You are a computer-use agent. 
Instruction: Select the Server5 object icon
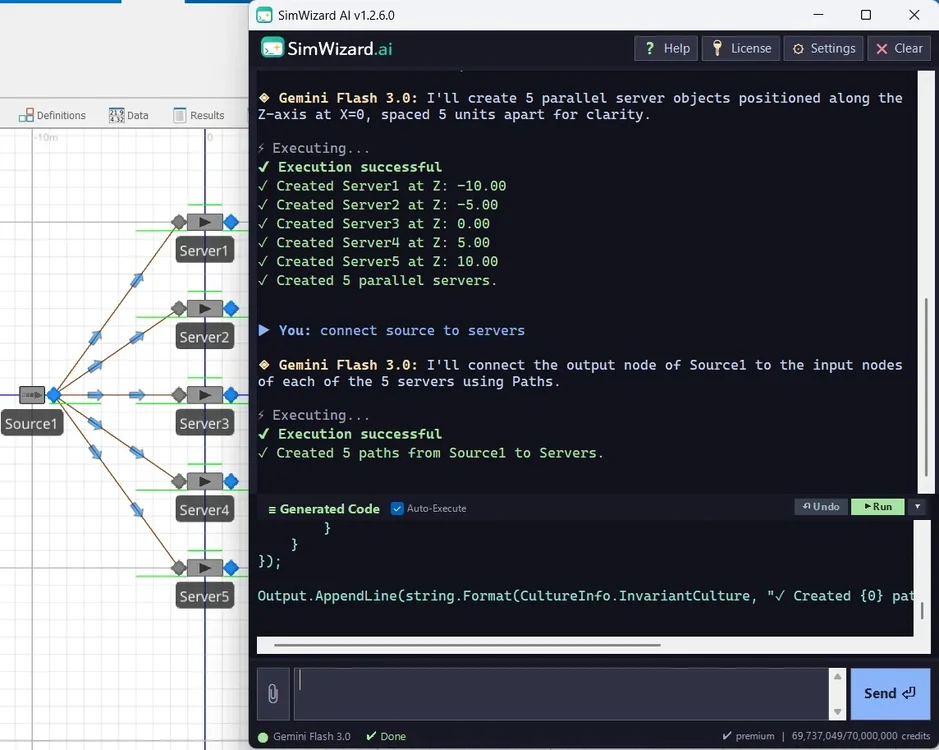click(x=205, y=567)
